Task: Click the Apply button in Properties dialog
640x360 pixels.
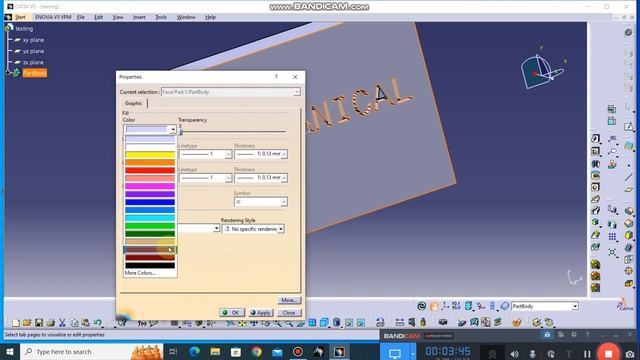Action: pos(261,313)
